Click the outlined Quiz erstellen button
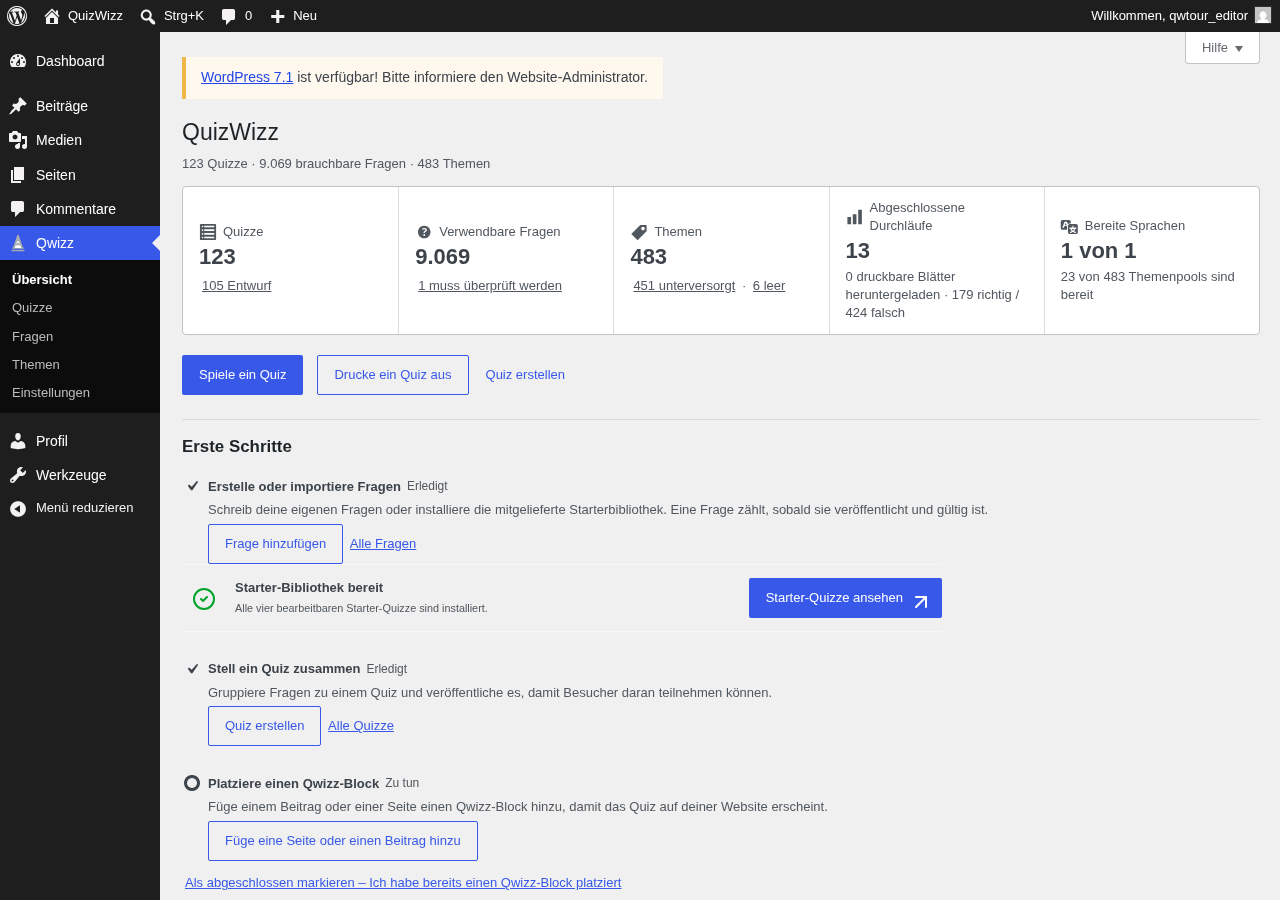1280x900 pixels. [x=264, y=726]
